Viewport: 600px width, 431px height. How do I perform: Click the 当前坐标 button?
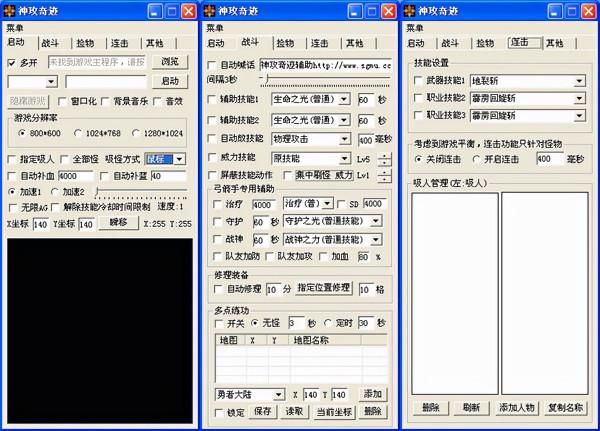click(x=332, y=411)
